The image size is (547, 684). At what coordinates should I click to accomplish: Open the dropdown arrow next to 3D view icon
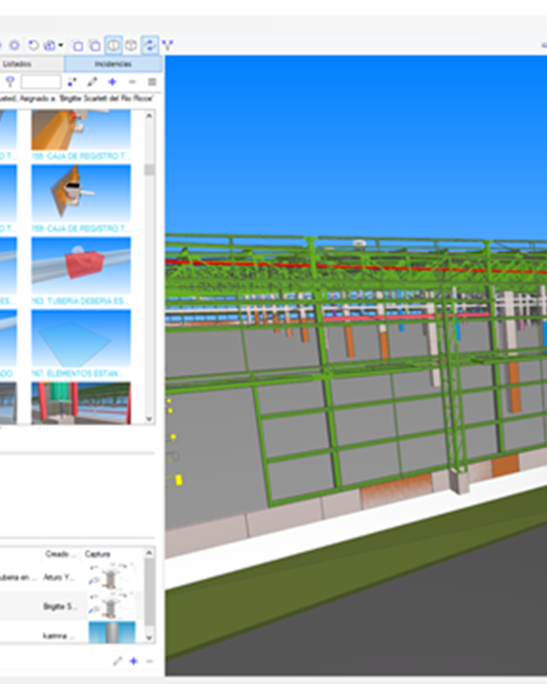(61, 45)
